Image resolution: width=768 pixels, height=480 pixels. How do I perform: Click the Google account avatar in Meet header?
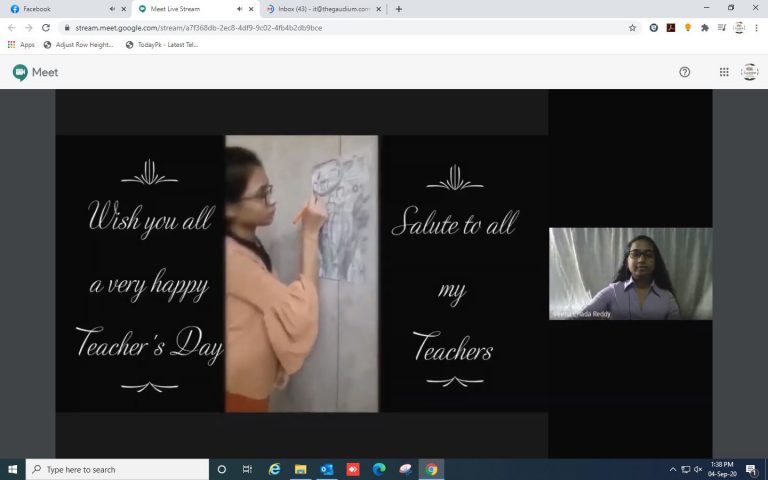pos(749,72)
